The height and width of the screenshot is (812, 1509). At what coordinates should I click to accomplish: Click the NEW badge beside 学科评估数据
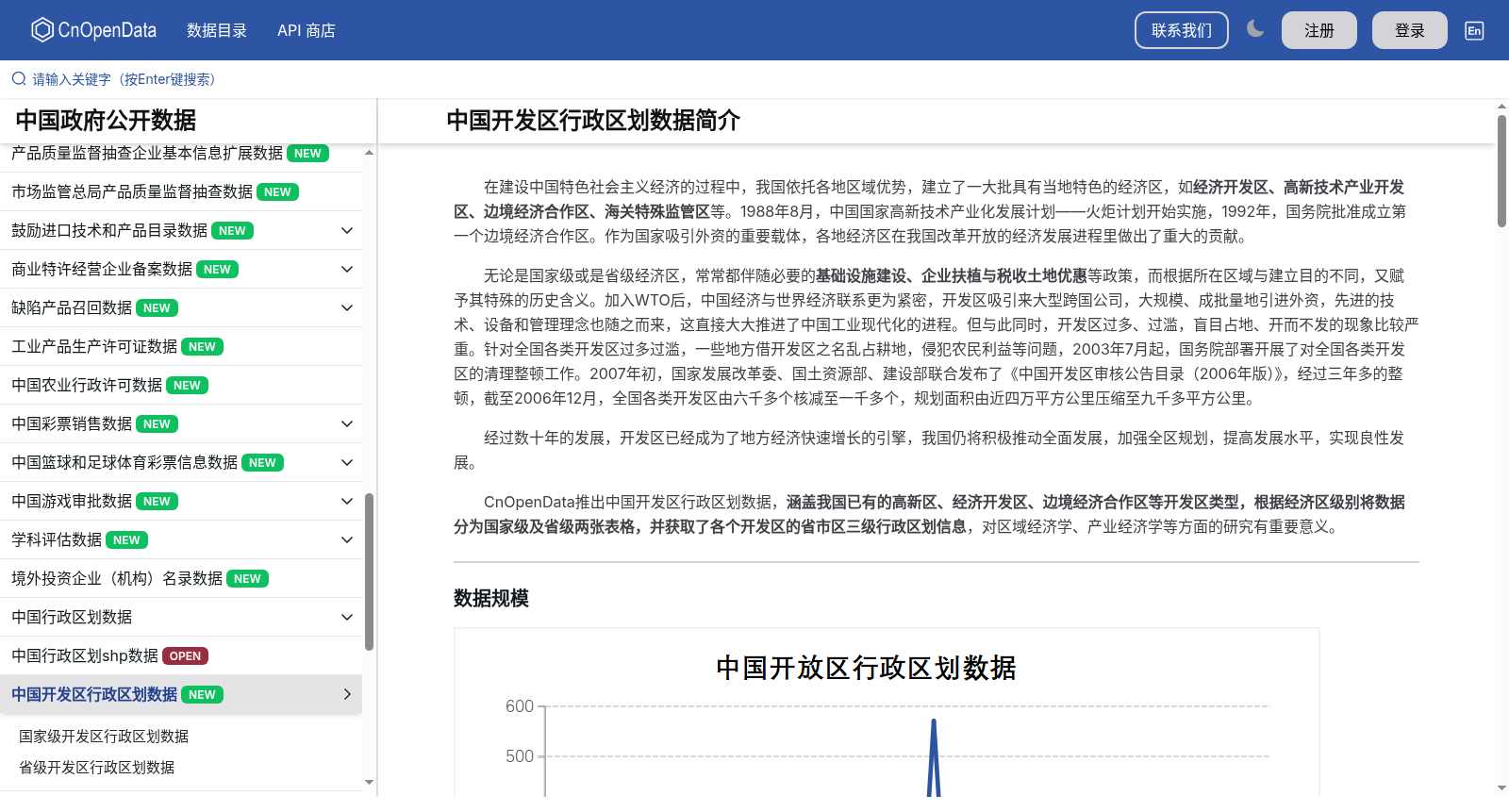click(126, 540)
